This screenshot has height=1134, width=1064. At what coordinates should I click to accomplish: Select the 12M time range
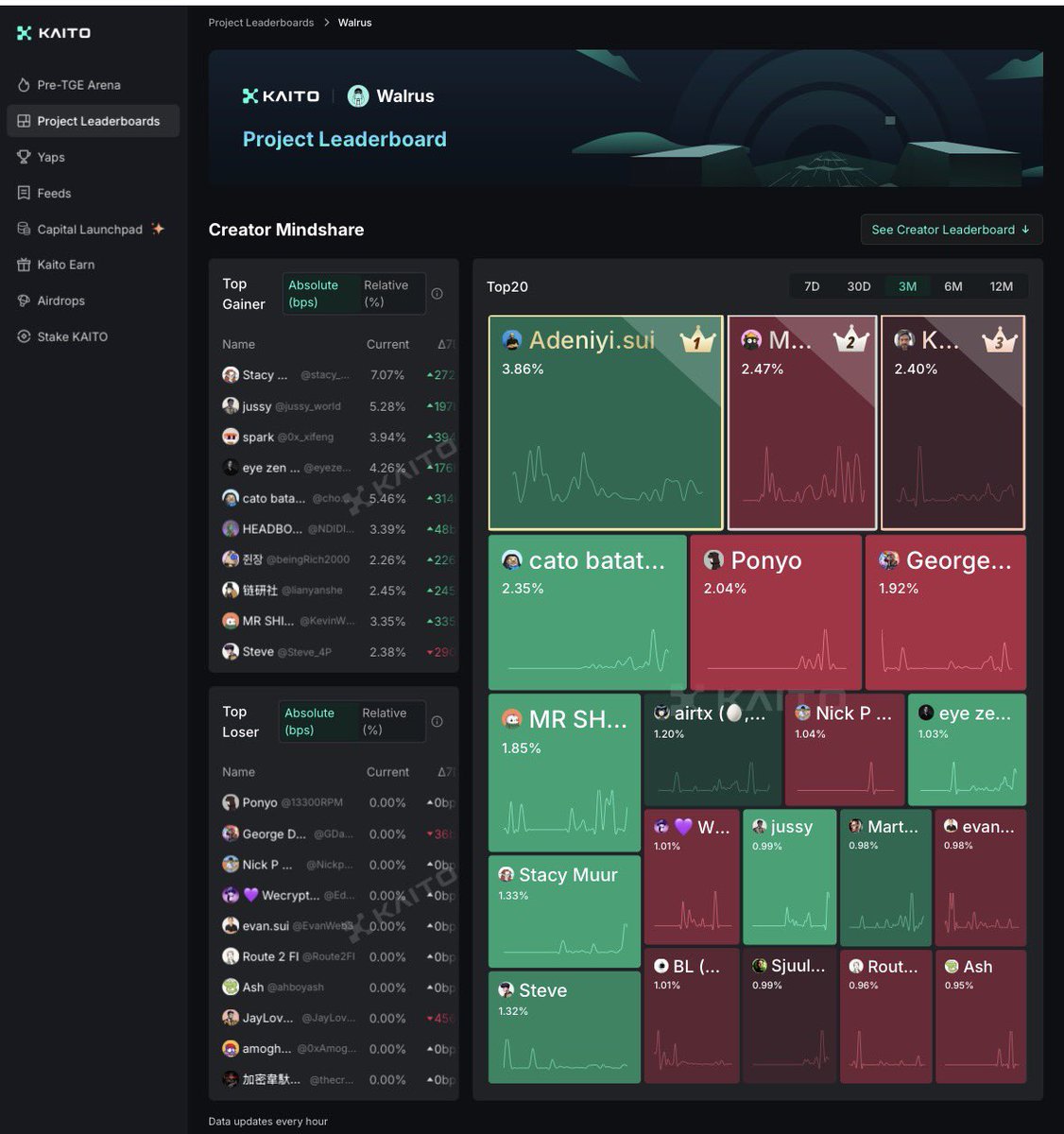coord(1002,286)
